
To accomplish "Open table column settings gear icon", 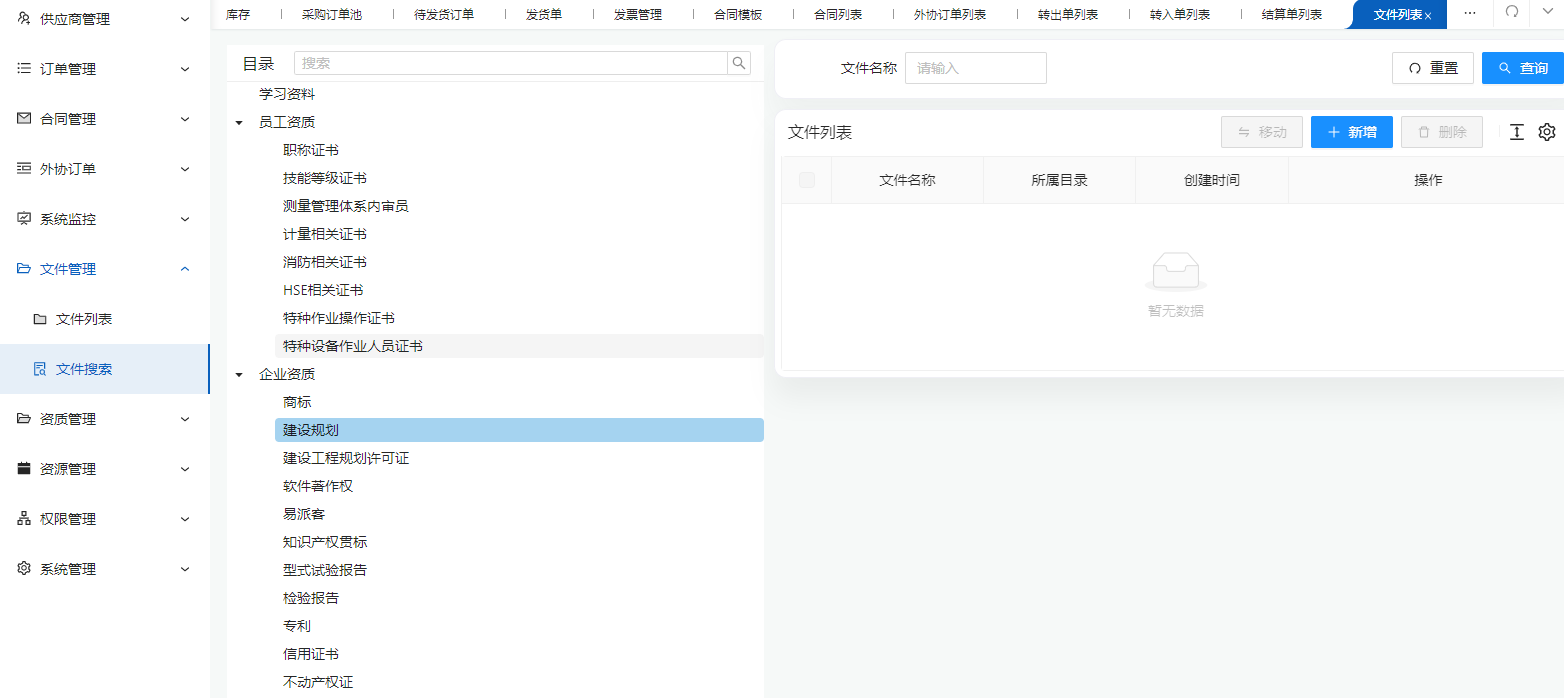I will point(1547,132).
